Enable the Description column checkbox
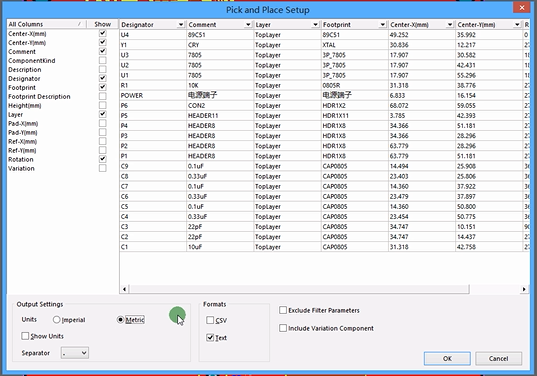Viewport: 537px width, 376px height. [x=102, y=69]
